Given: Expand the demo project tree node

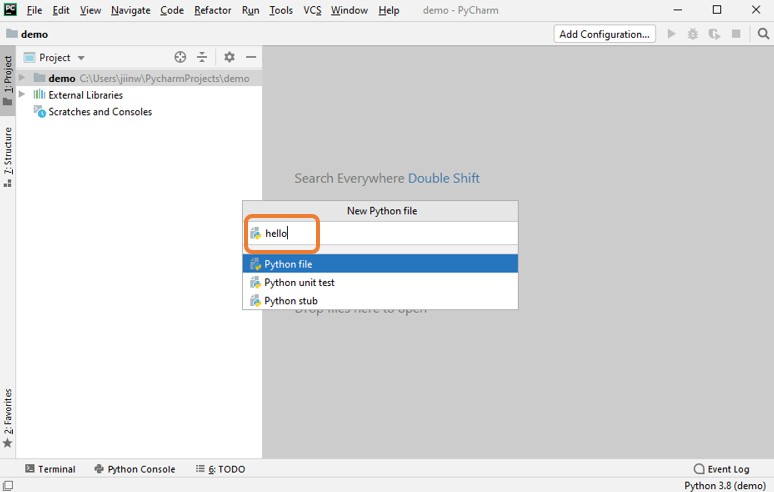Looking at the screenshot, I should [22, 77].
